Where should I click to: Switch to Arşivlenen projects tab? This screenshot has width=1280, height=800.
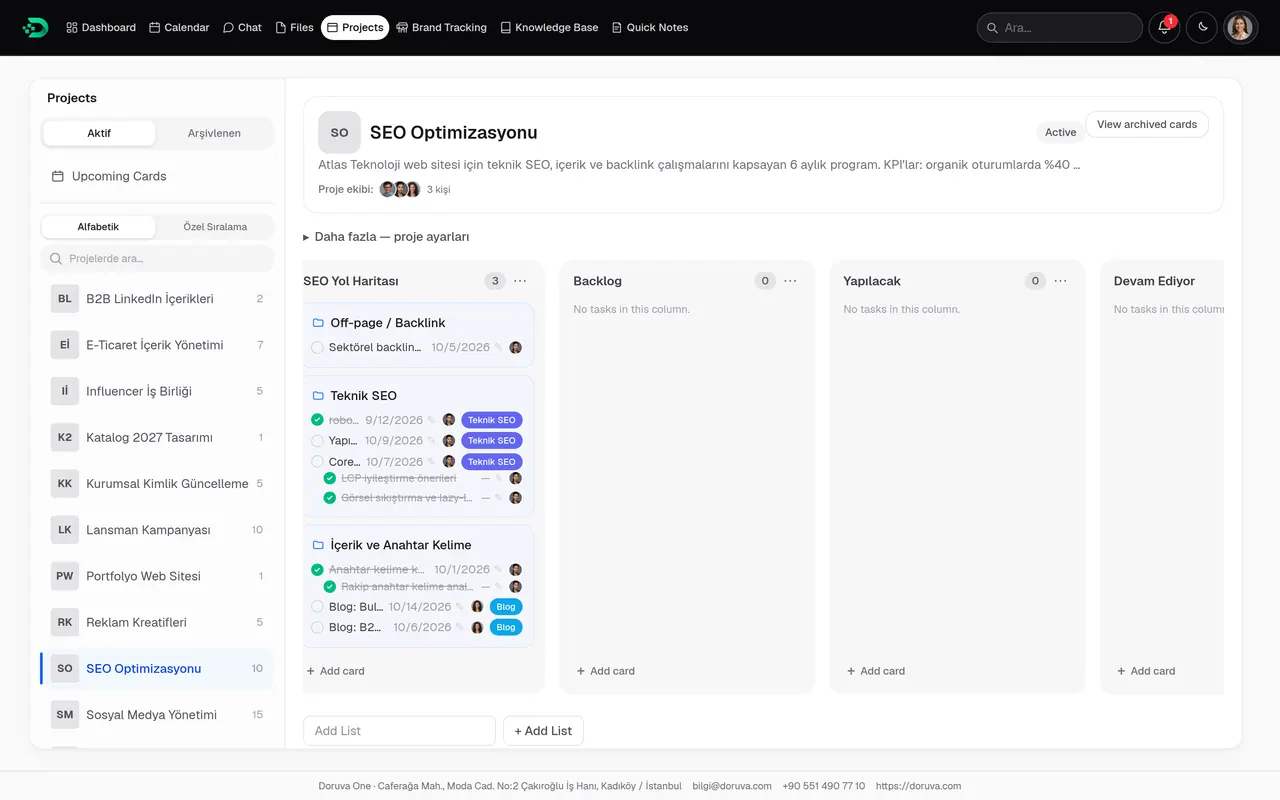coord(214,133)
